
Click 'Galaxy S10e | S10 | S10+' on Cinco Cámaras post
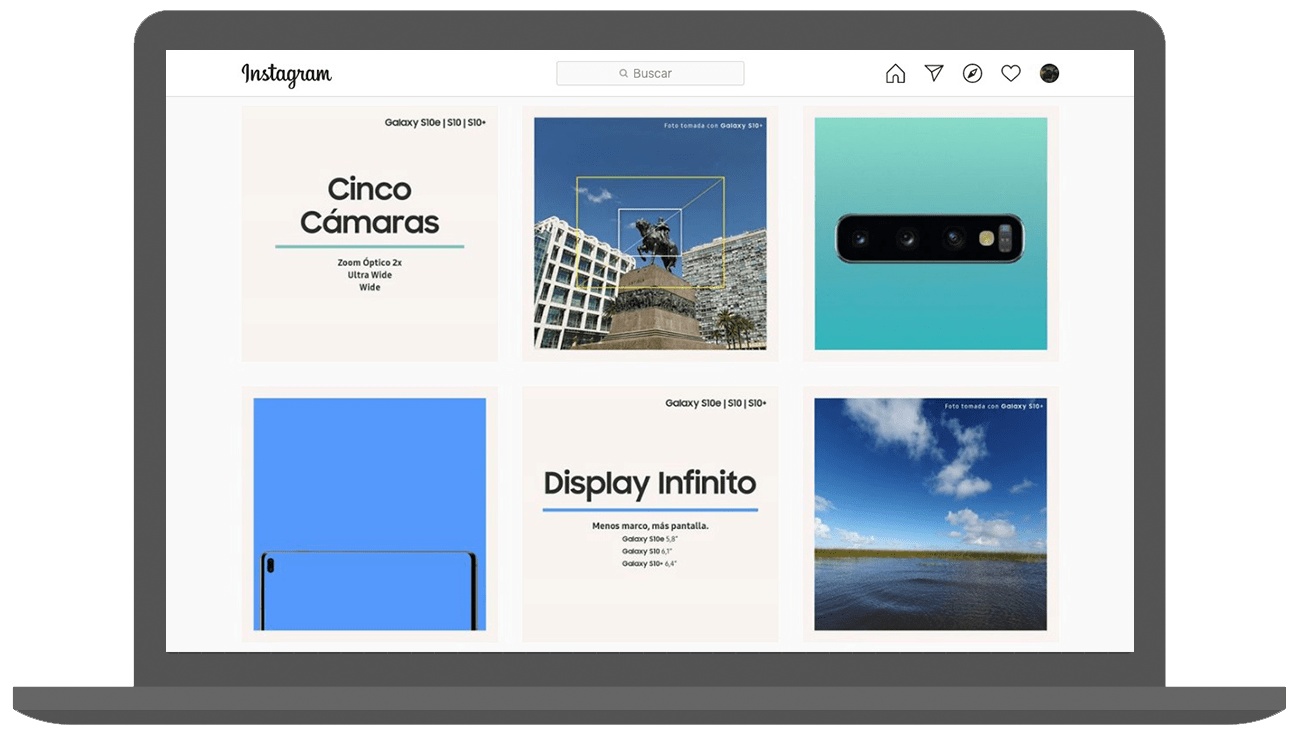(435, 123)
